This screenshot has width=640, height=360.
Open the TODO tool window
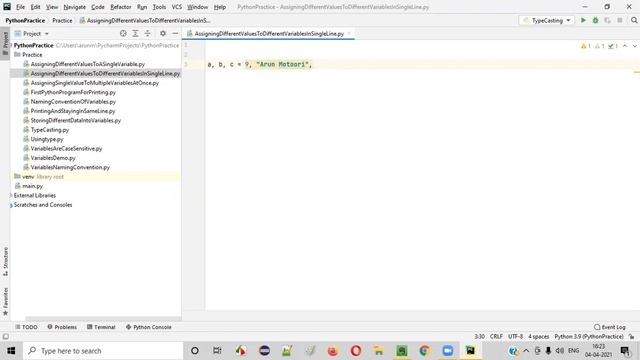click(x=26, y=327)
